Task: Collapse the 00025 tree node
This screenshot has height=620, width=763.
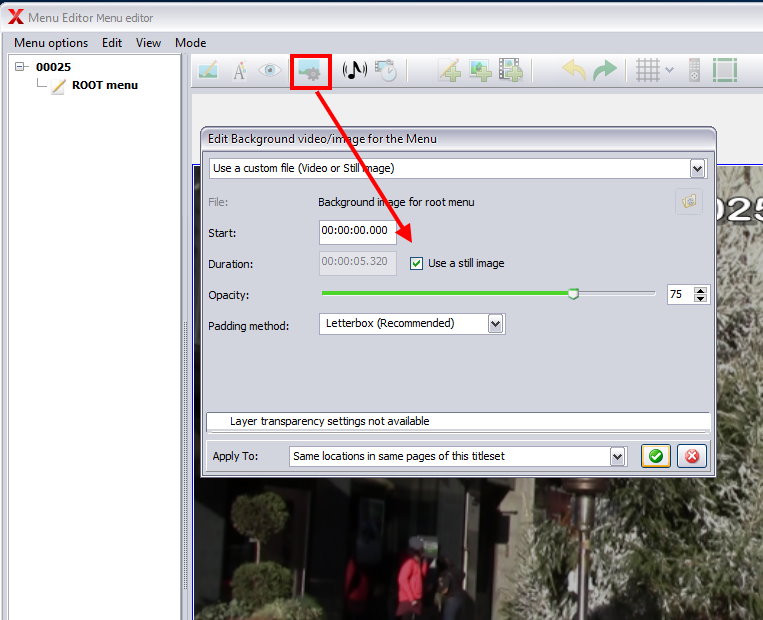Action: click(x=19, y=66)
